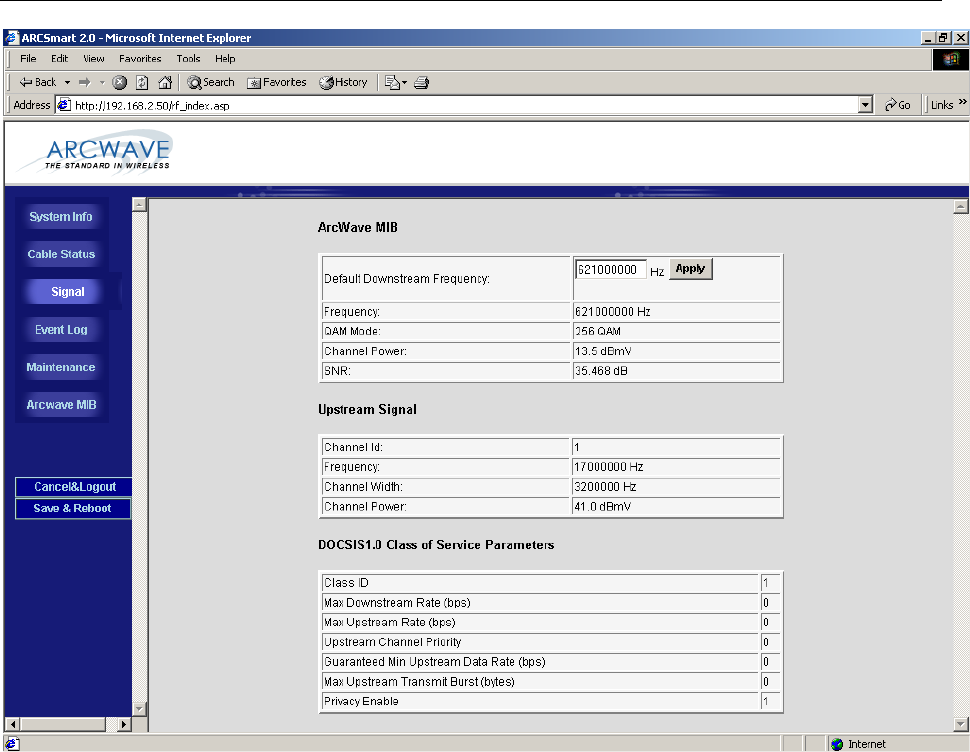This screenshot has width=970, height=752.
Task: Open the Cable Status page
Action: click(x=61, y=254)
